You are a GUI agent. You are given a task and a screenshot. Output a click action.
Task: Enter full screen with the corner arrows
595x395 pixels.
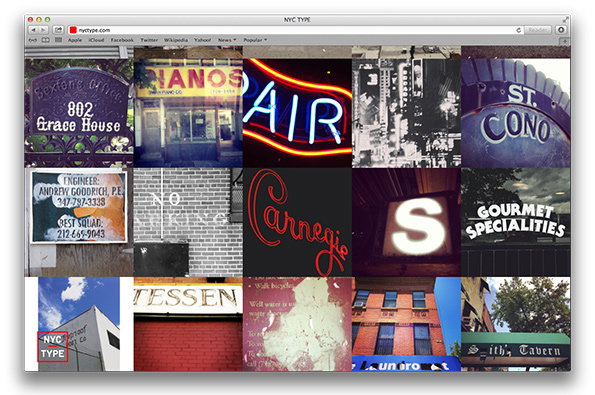point(566,19)
